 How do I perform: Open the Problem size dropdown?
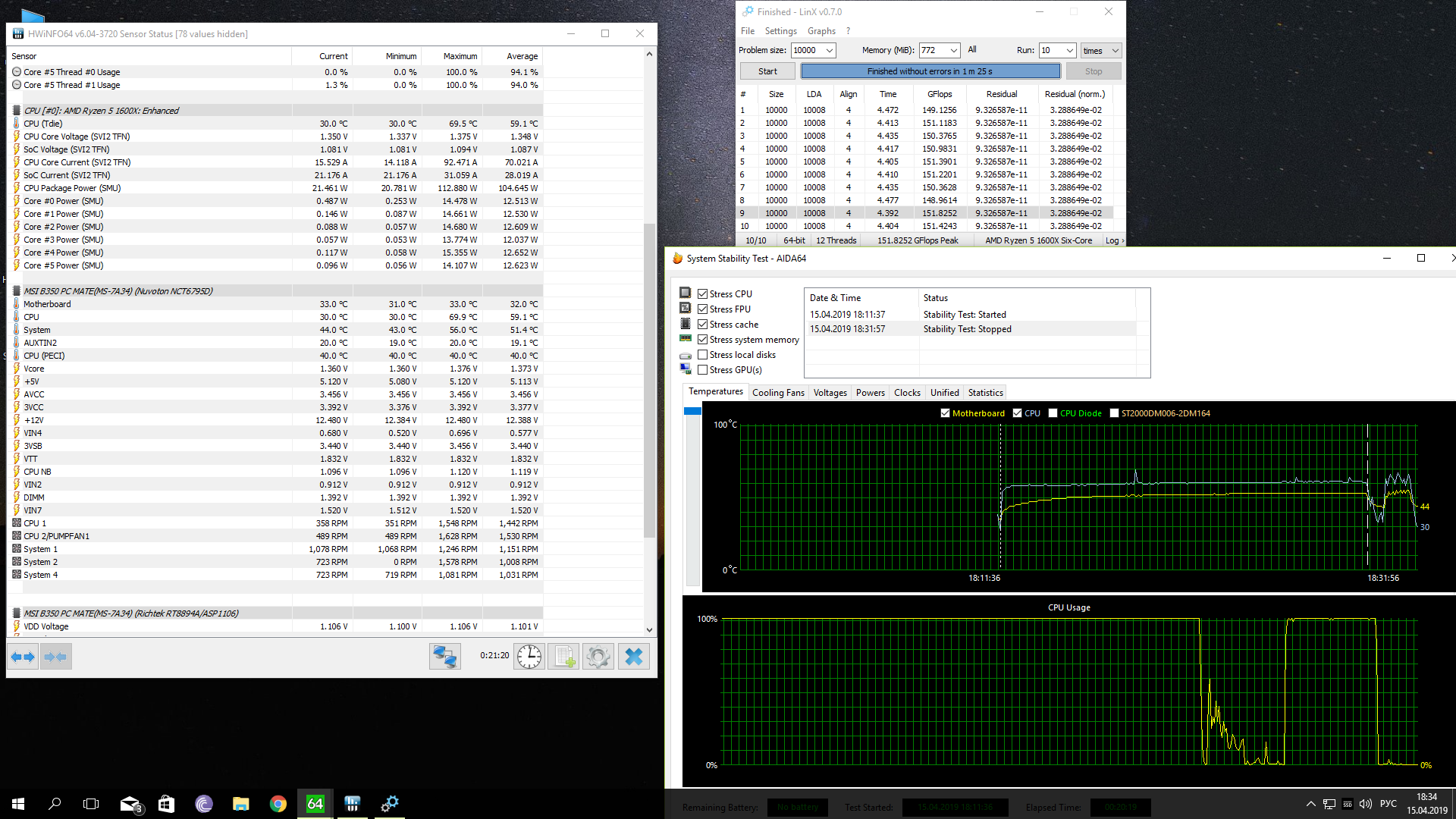[x=830, y=51]
